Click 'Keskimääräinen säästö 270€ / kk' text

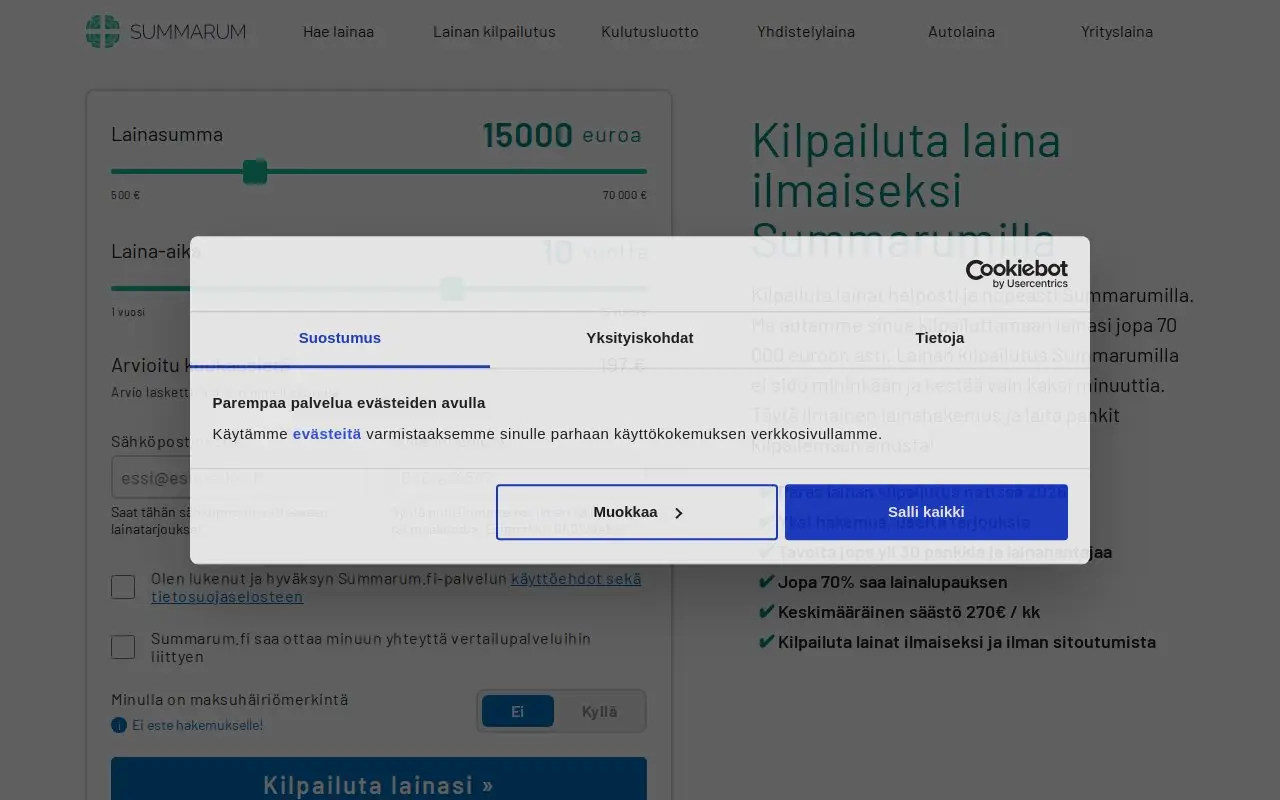click(909, 612)
